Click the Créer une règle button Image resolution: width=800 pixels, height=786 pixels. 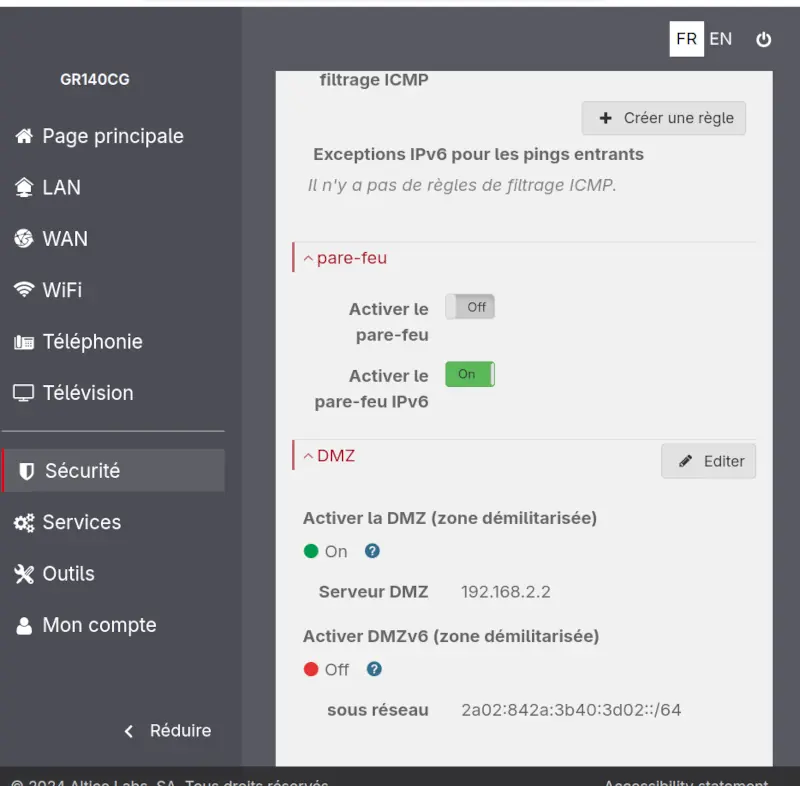point(663,118)
